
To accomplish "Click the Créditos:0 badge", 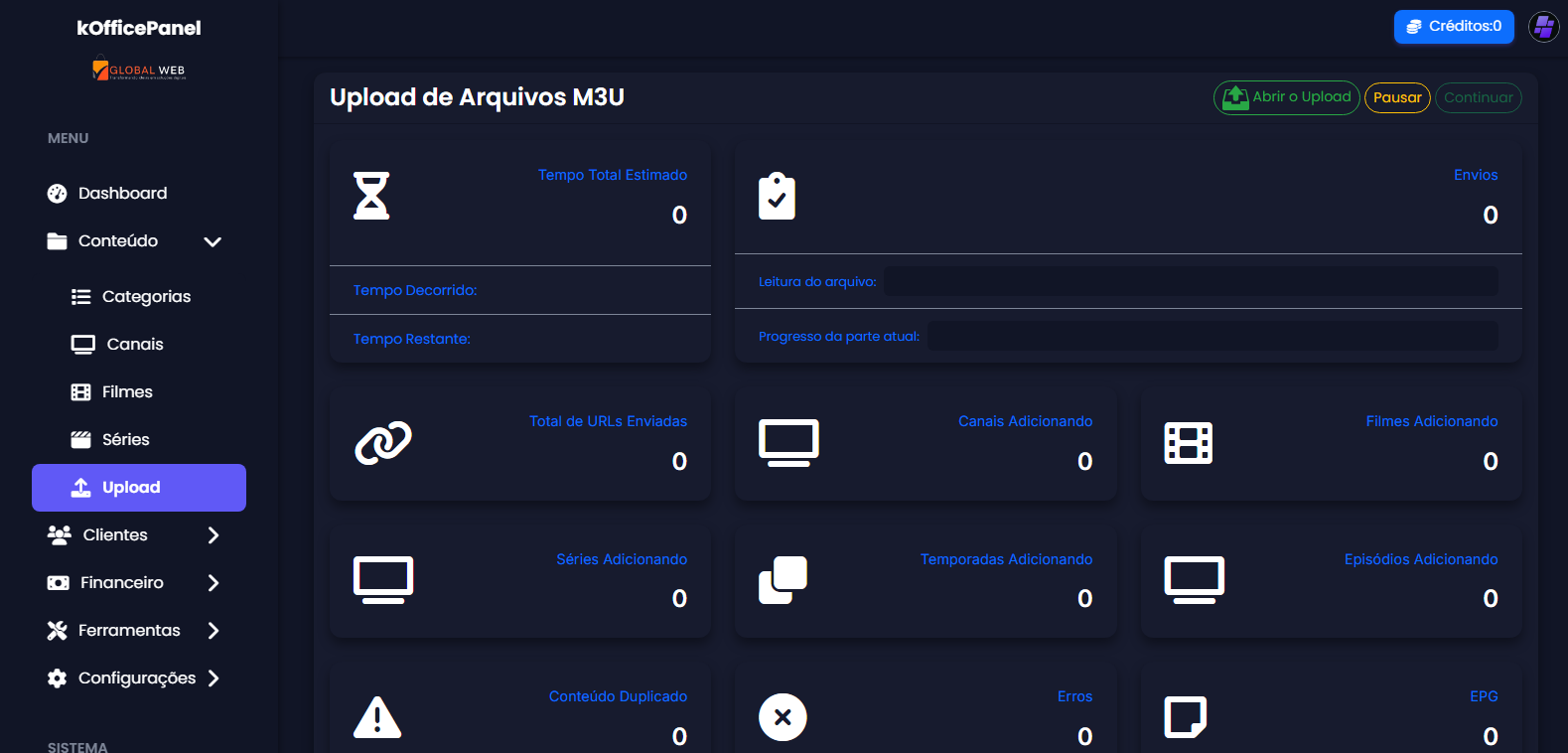I will click(1454, 27).
